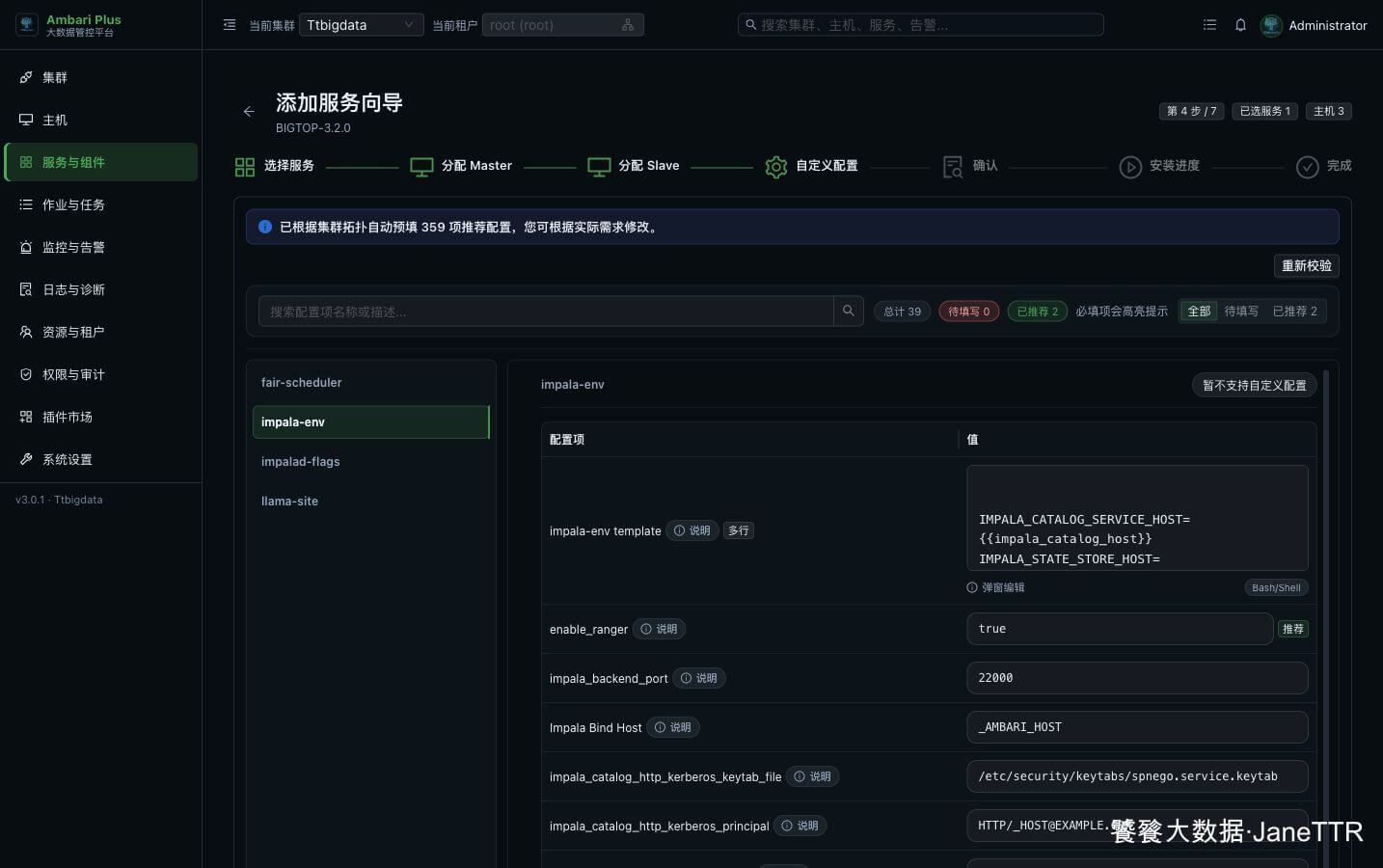The image size is (1383, 868).
Task: Click the 分配 Slave step icon
Action: click(599, 167)
